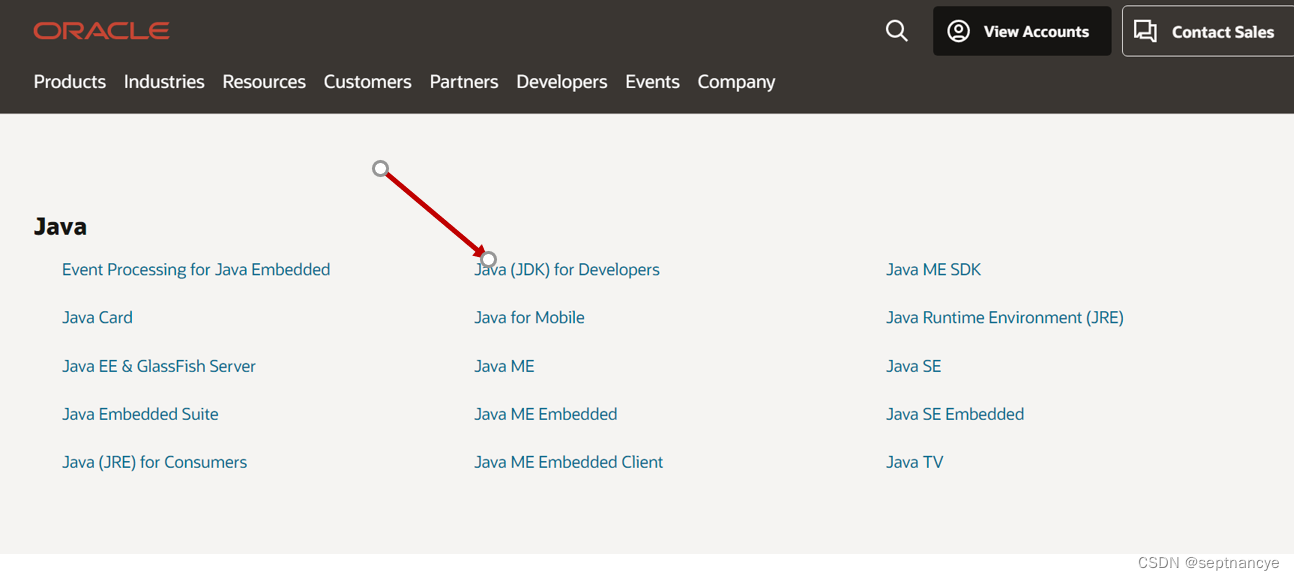Click the View Accounts person icon
The height and width of the screenshot is (580, 1294).
[x=958, y=30]
